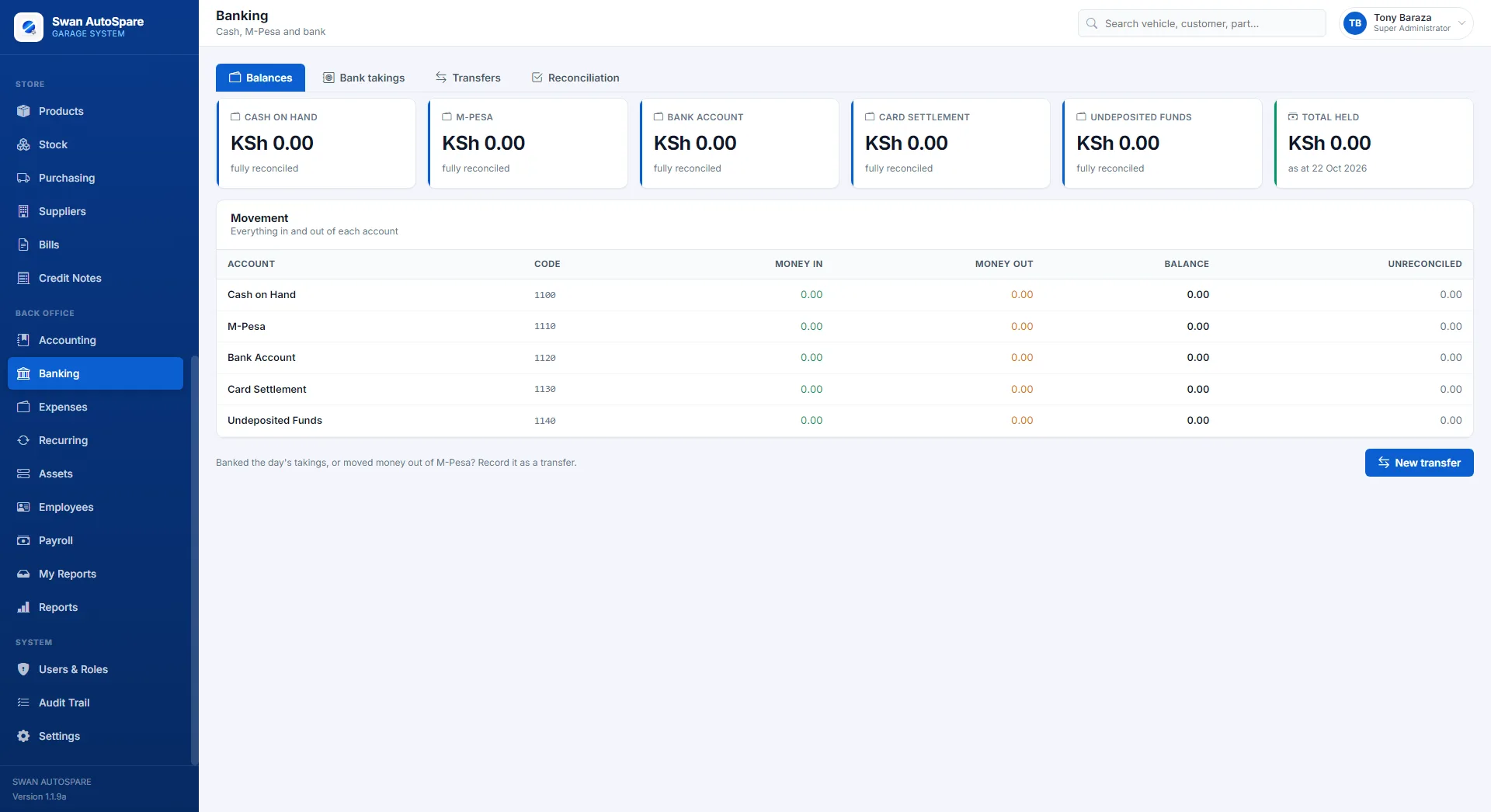
Task: Click the Employees ID card icon
Action: click(23, 507)
